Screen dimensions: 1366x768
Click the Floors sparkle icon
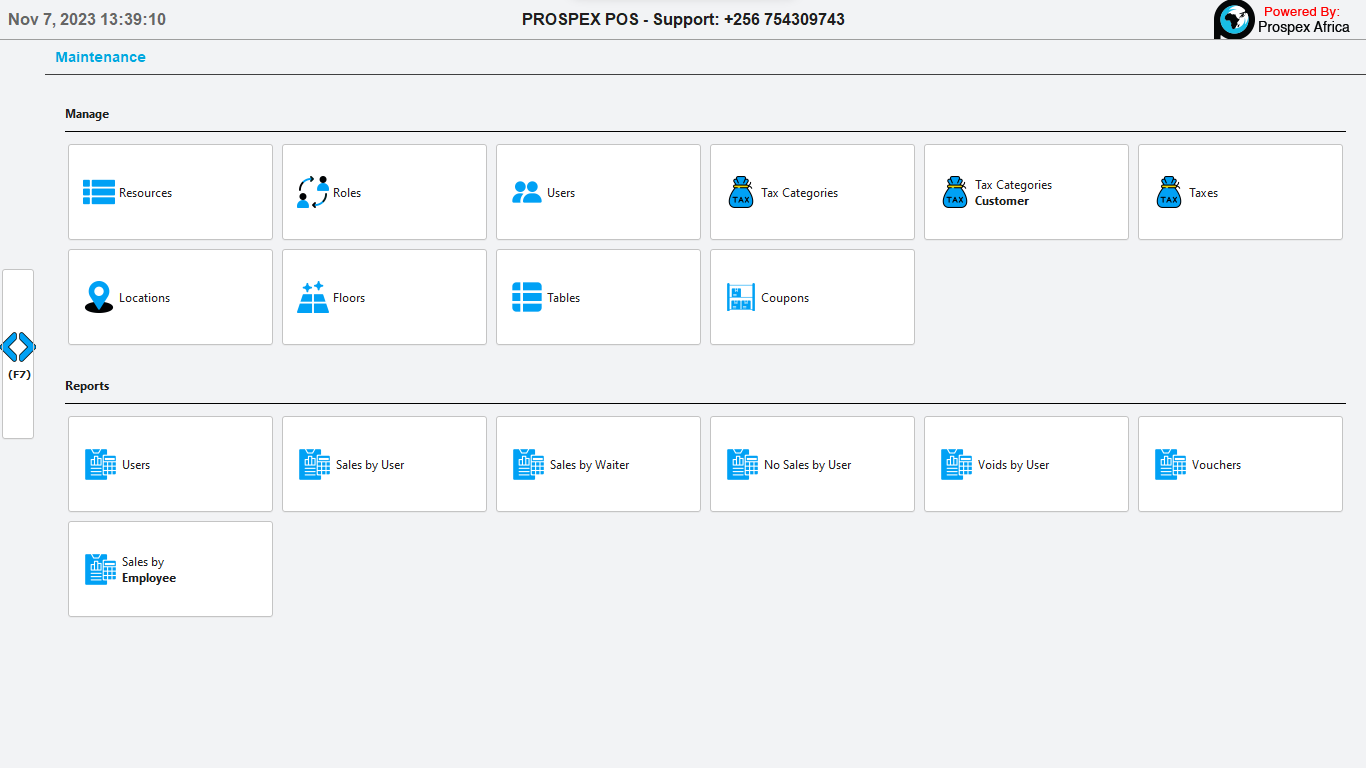point(313,297)
